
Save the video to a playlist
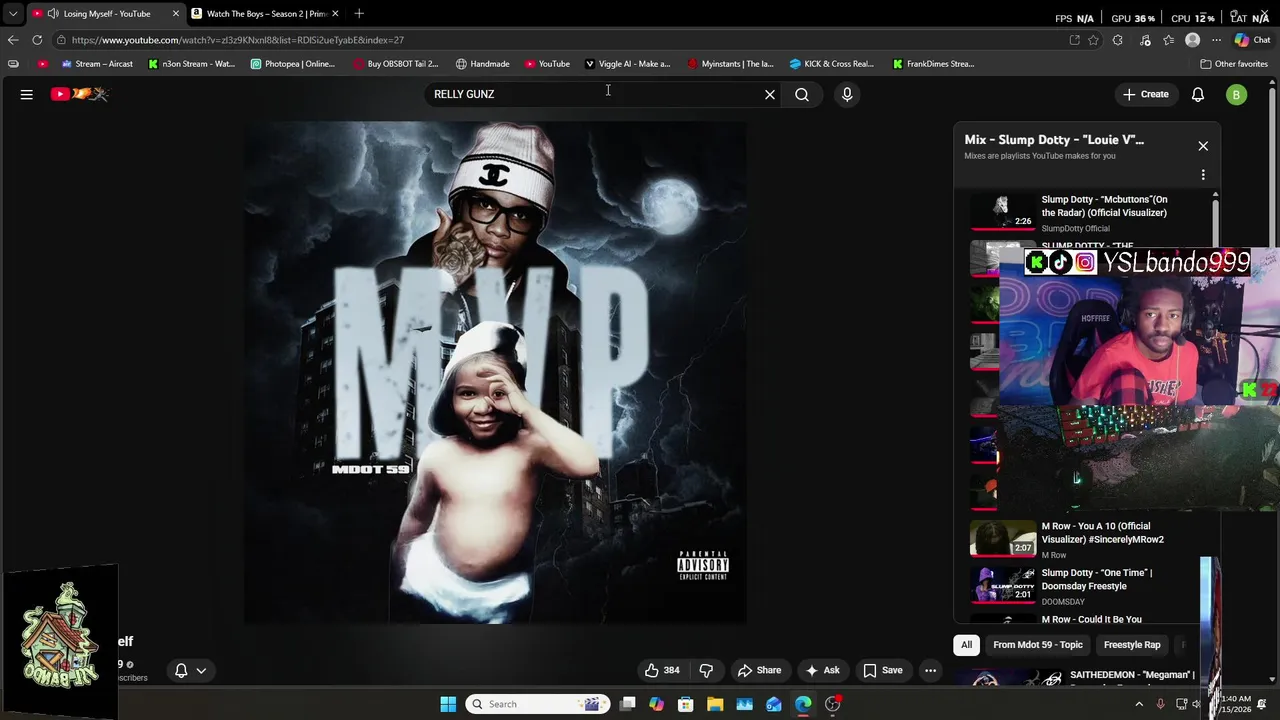(882, 670)
